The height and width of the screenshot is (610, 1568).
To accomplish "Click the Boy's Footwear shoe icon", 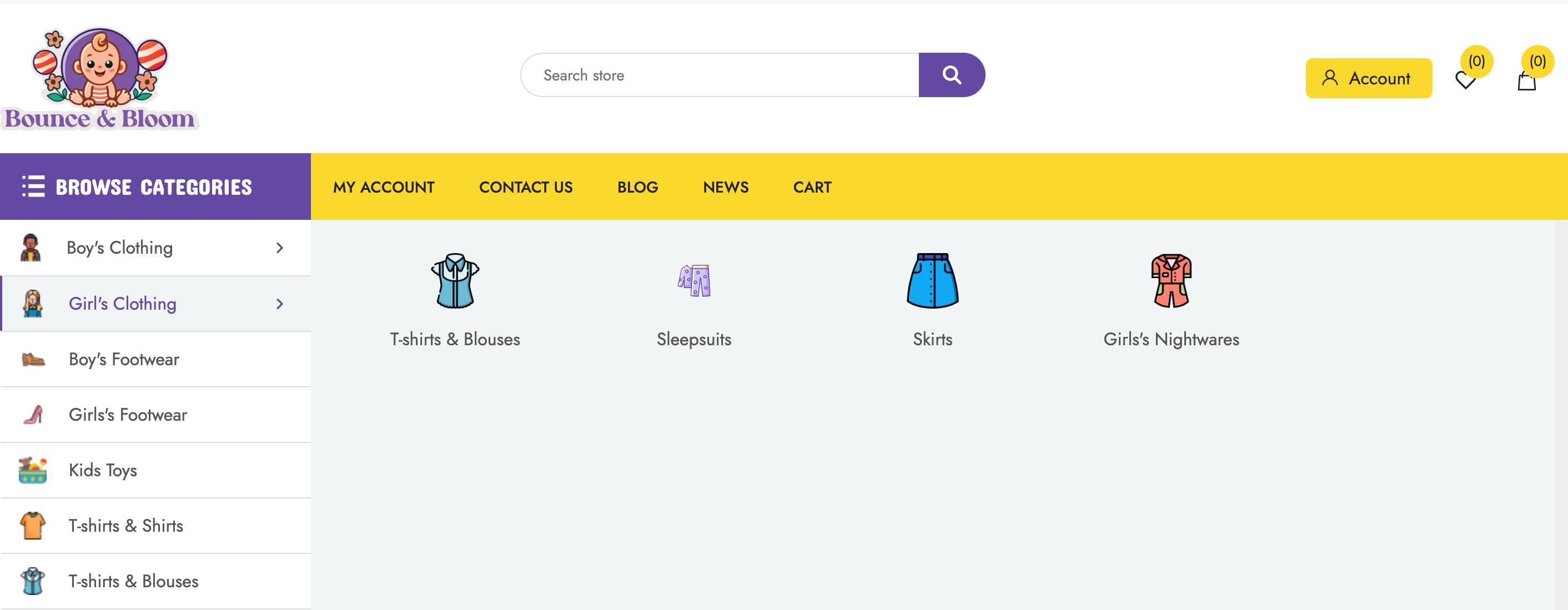I will (33, 359).
